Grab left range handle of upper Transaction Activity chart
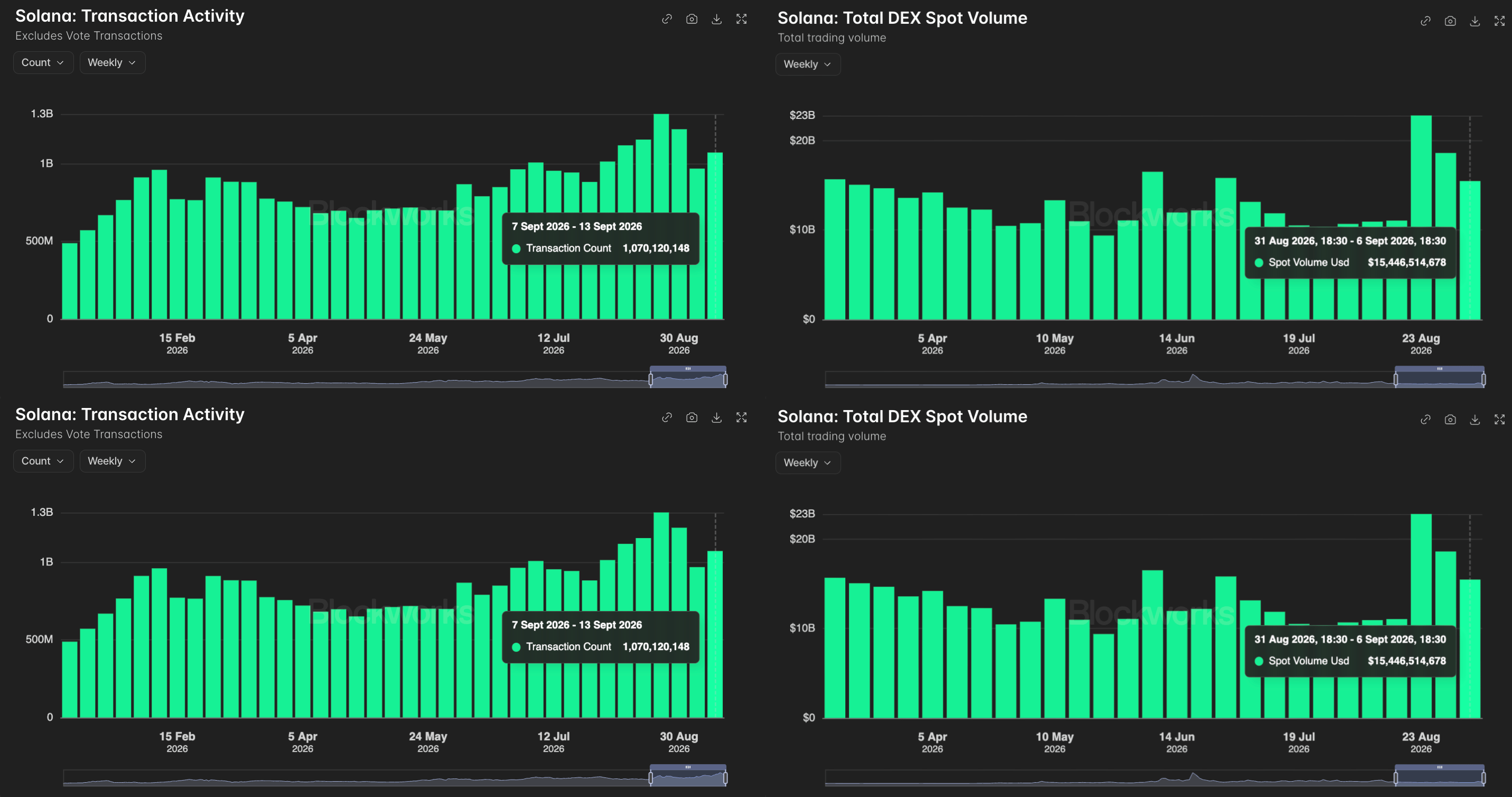This screenshot has width=1512, height=797. tap(650, 380)
